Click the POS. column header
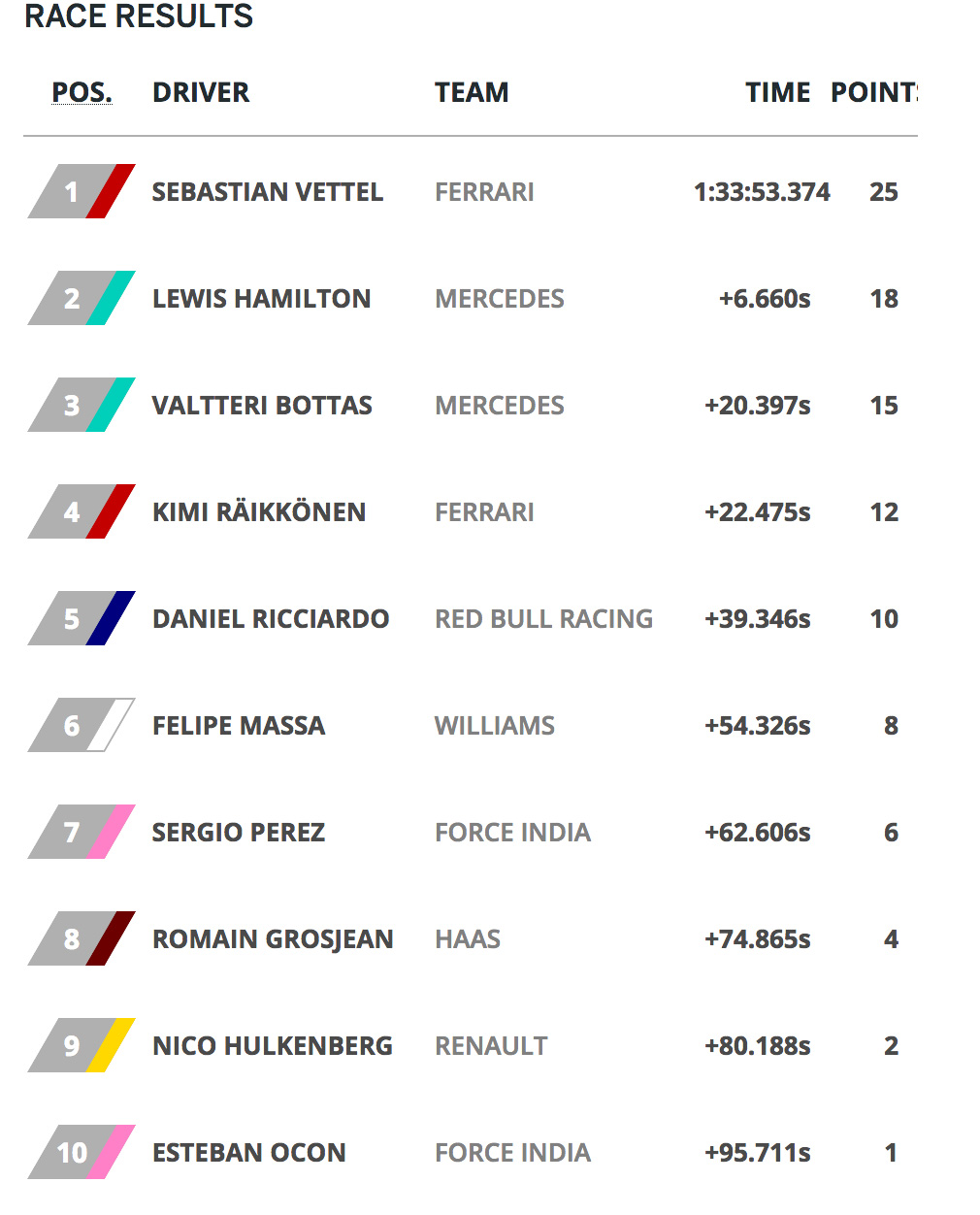This screenshot has width=980, height=1215. 82,93
